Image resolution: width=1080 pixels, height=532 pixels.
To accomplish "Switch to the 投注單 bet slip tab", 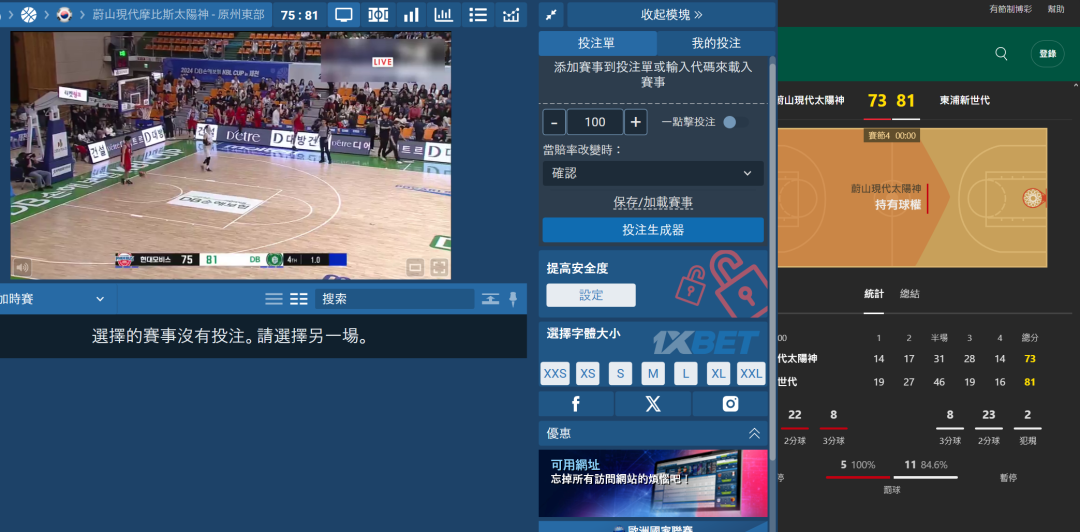I will point(596,43).
